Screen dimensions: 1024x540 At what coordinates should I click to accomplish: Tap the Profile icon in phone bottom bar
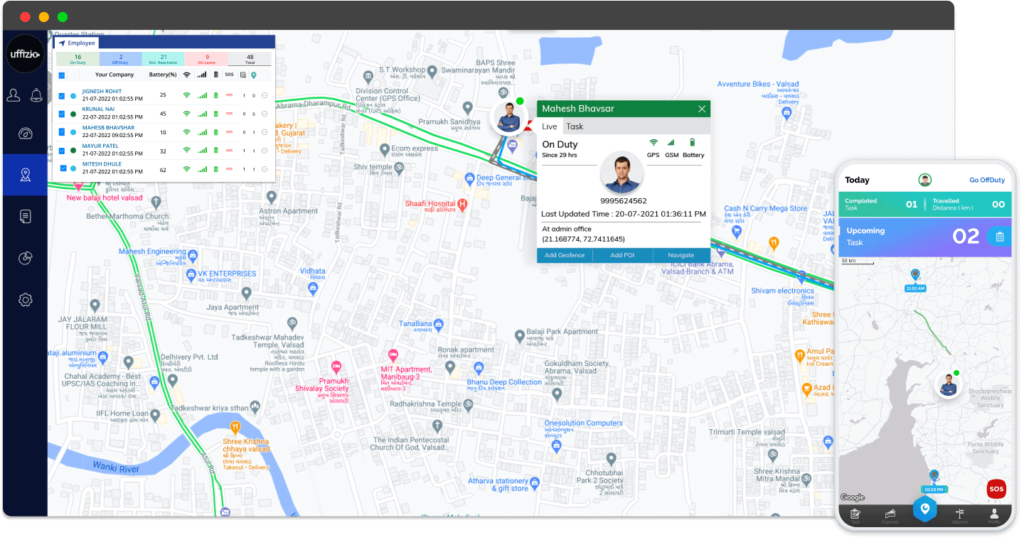994,516
